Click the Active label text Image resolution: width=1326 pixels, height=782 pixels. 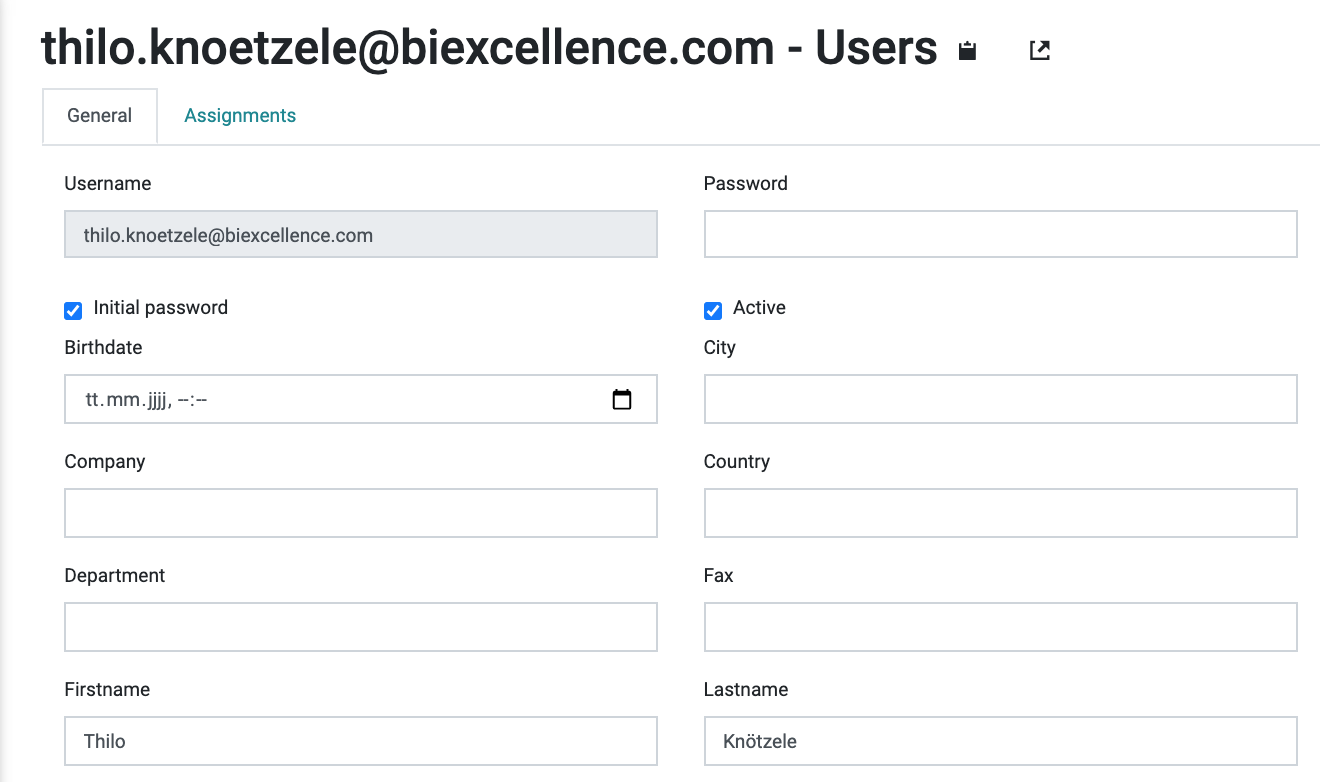[759, 308]
